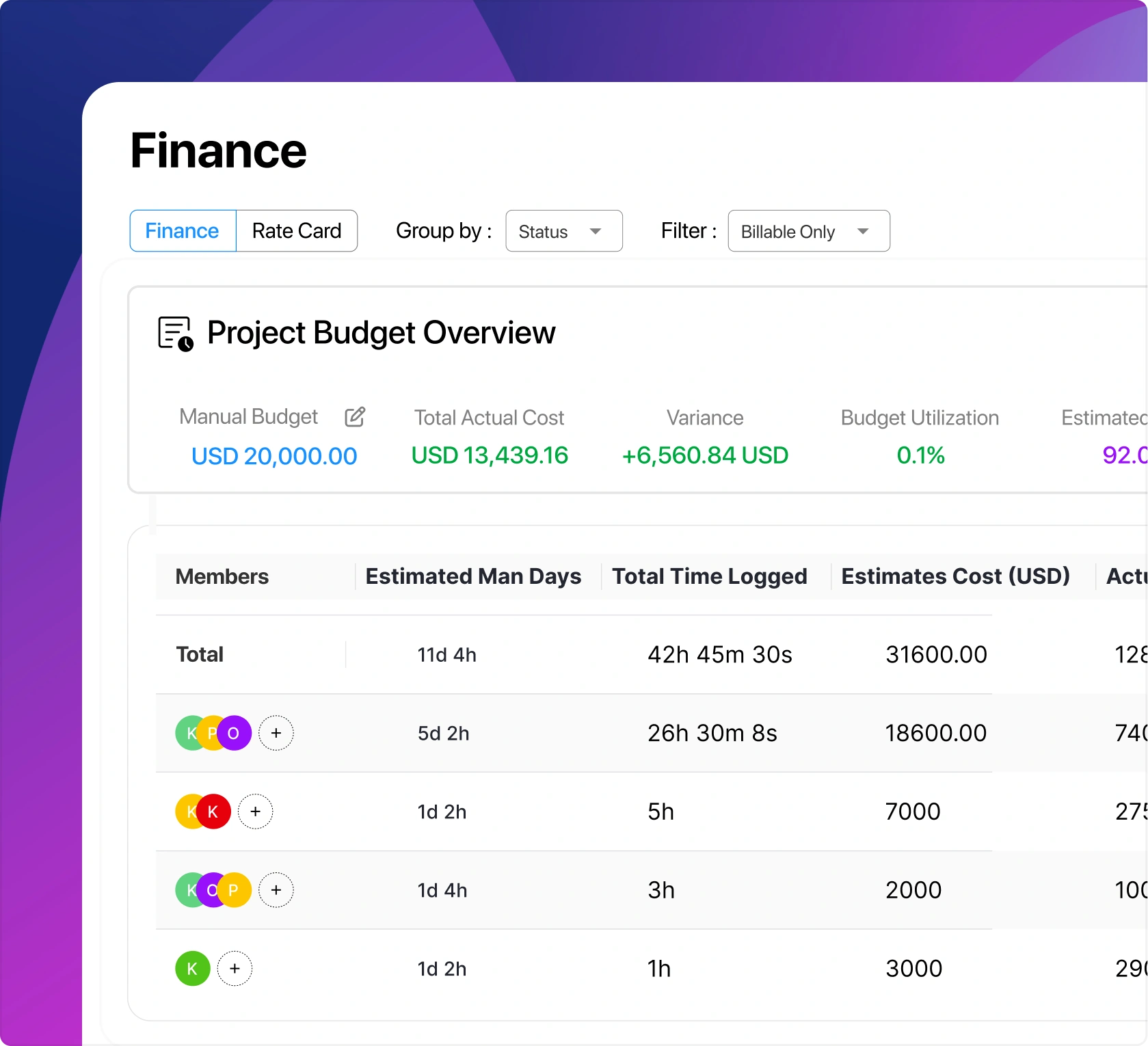Image resolution: width=1148 pixels, height=1046 pixels.
Task: Click the purple O avatar in first member row
Action: [234, 732]
